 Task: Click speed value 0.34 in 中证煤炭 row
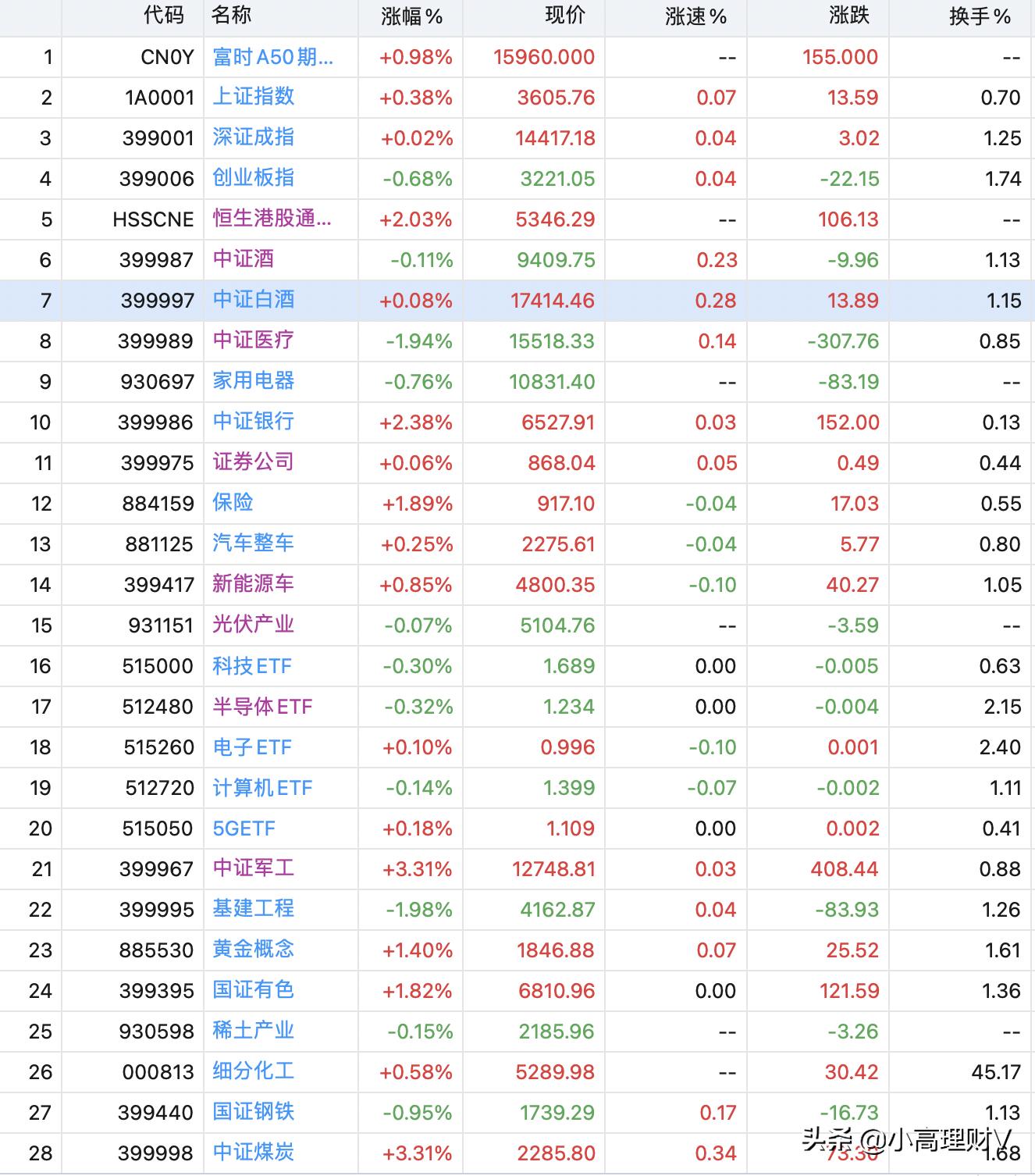click(x=716, y=1153)
